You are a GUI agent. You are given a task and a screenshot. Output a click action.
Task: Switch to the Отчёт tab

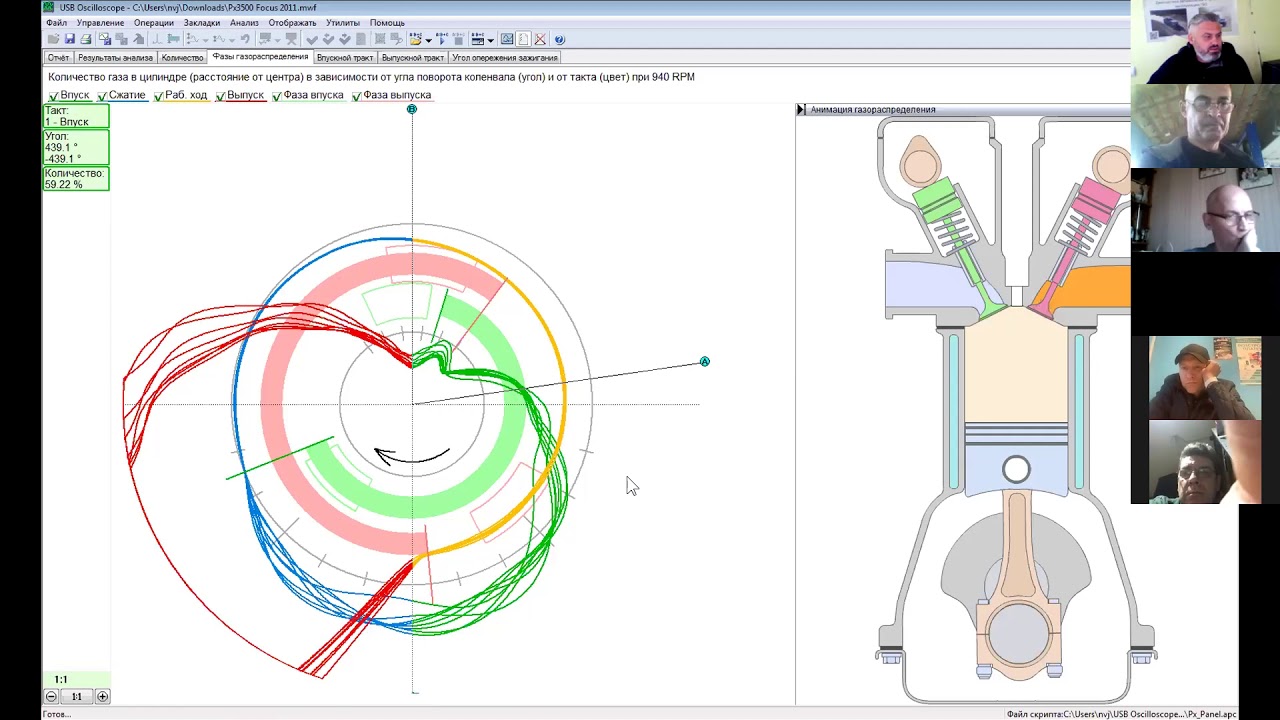58,58
